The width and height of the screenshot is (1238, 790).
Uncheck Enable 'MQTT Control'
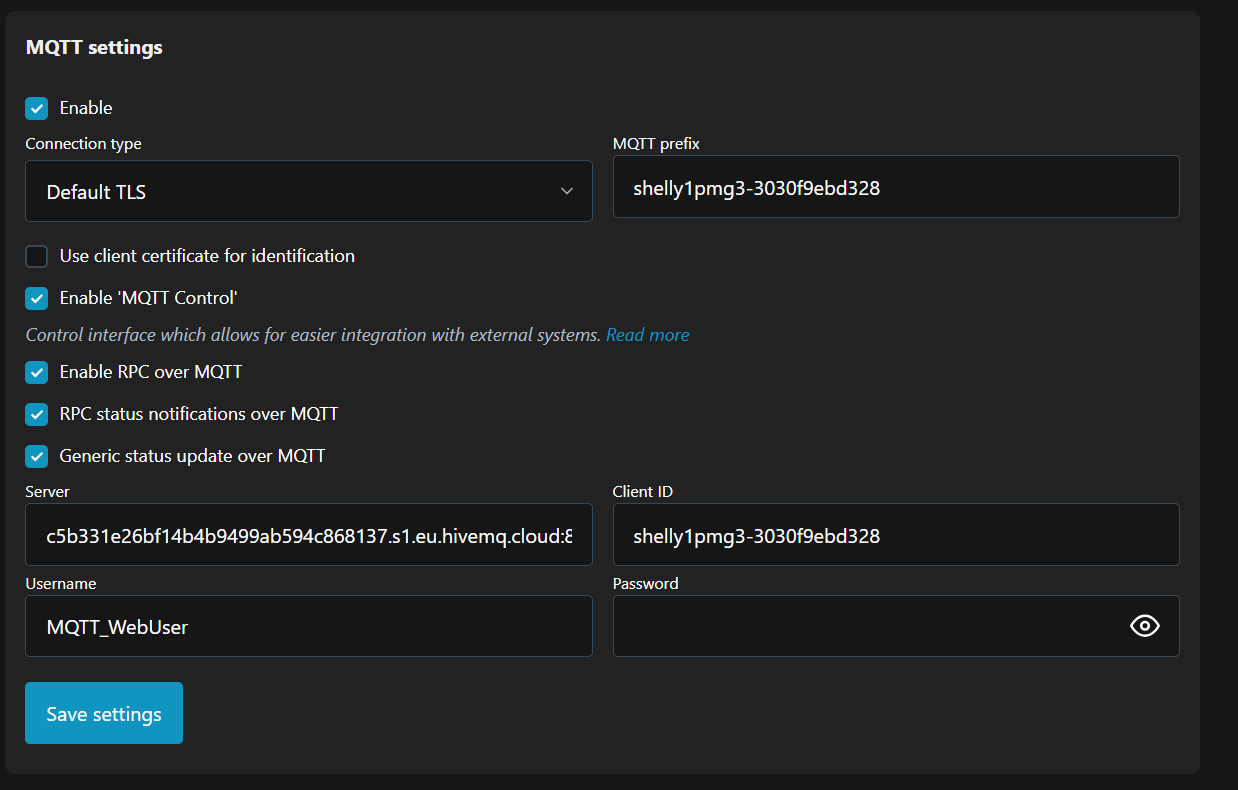click(x=36, y=298)
